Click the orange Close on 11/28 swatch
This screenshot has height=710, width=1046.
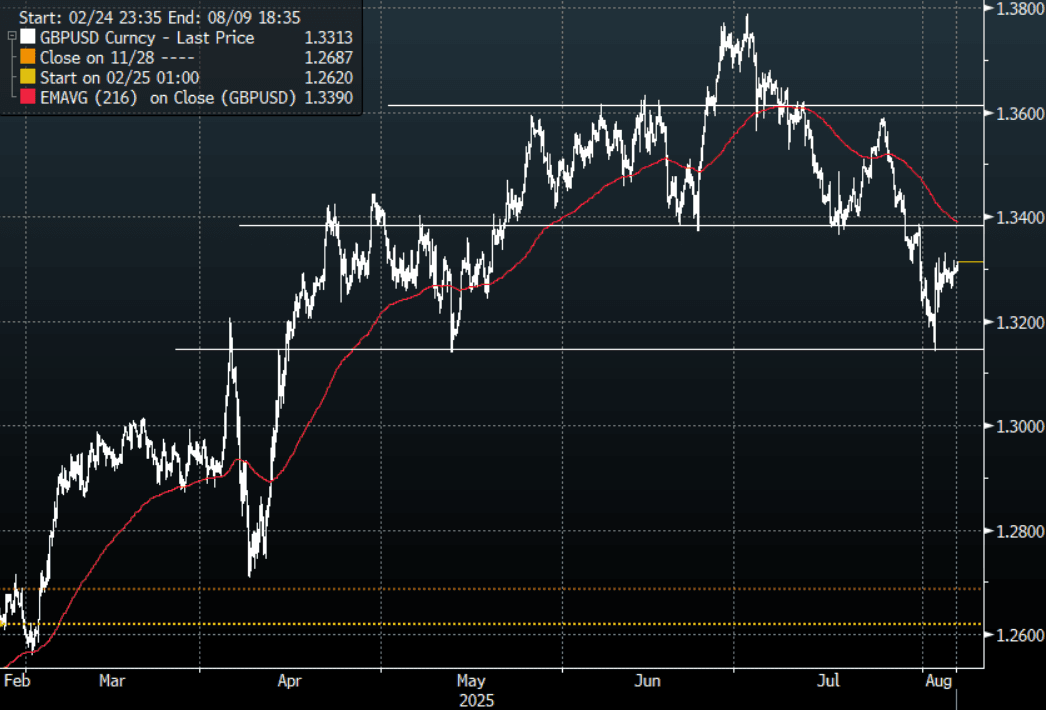[x=27, y=58]
